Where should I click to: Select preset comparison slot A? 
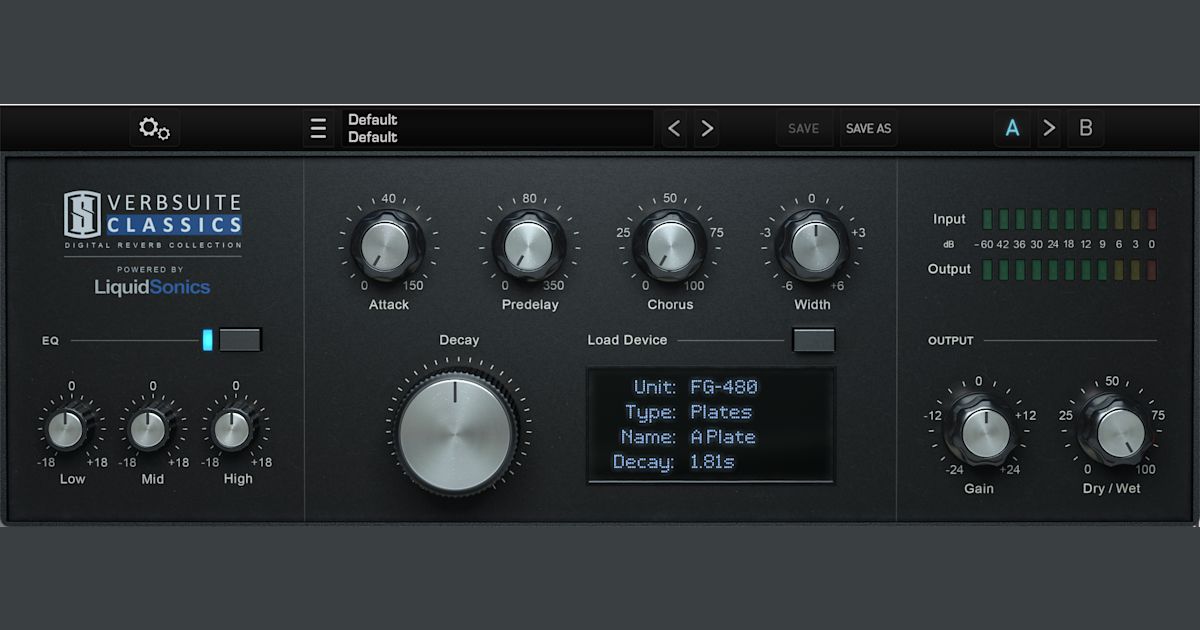pyautogui.click(x=1012, y=128)
